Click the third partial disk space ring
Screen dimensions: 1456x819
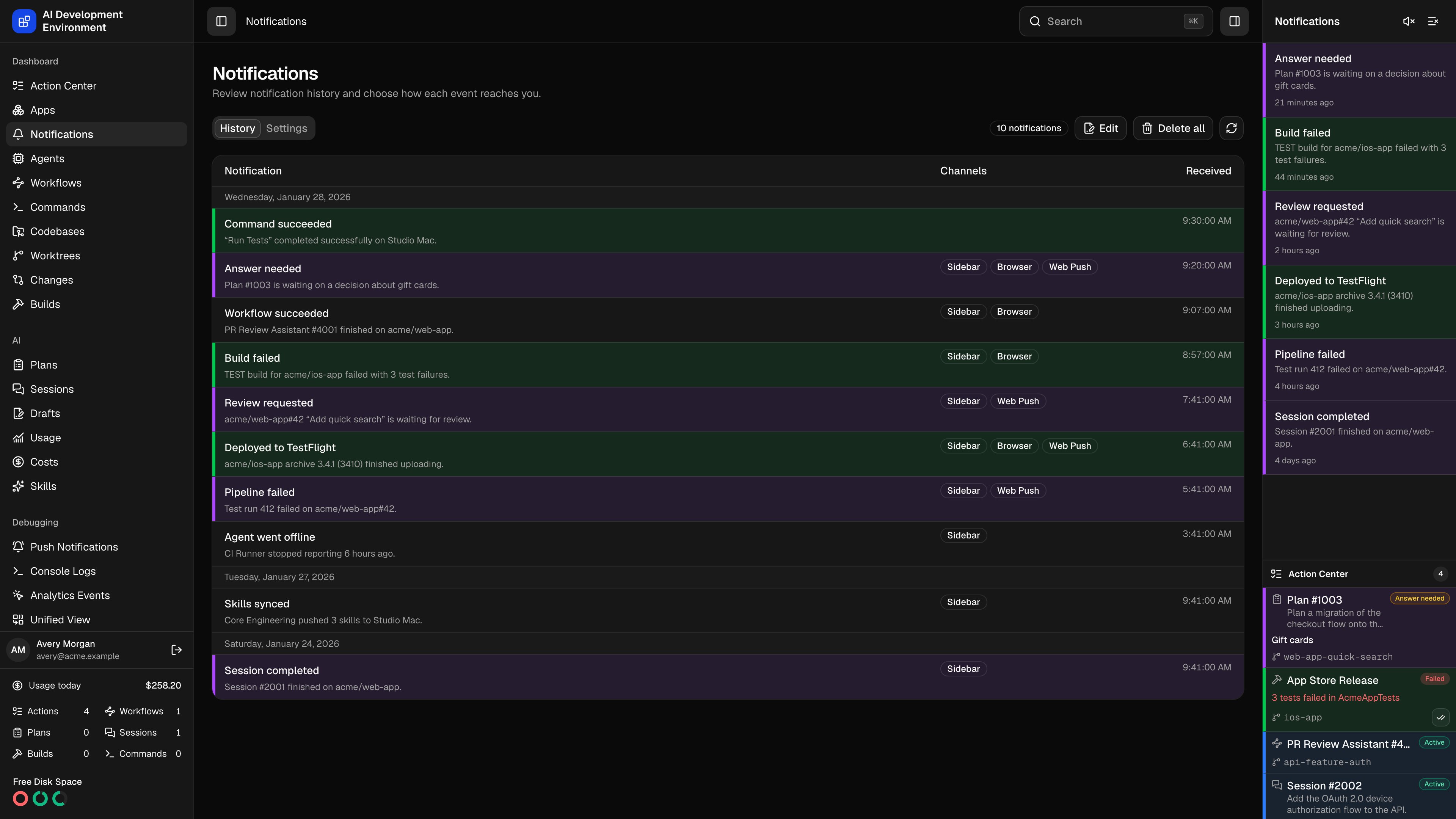(60, 799)
